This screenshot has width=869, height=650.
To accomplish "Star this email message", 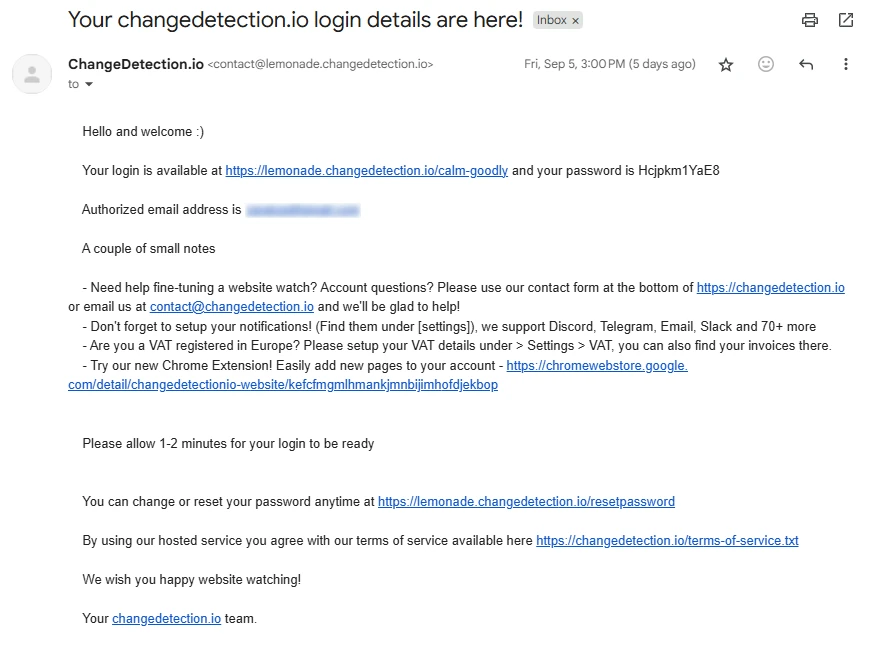I will pos(726,65).
